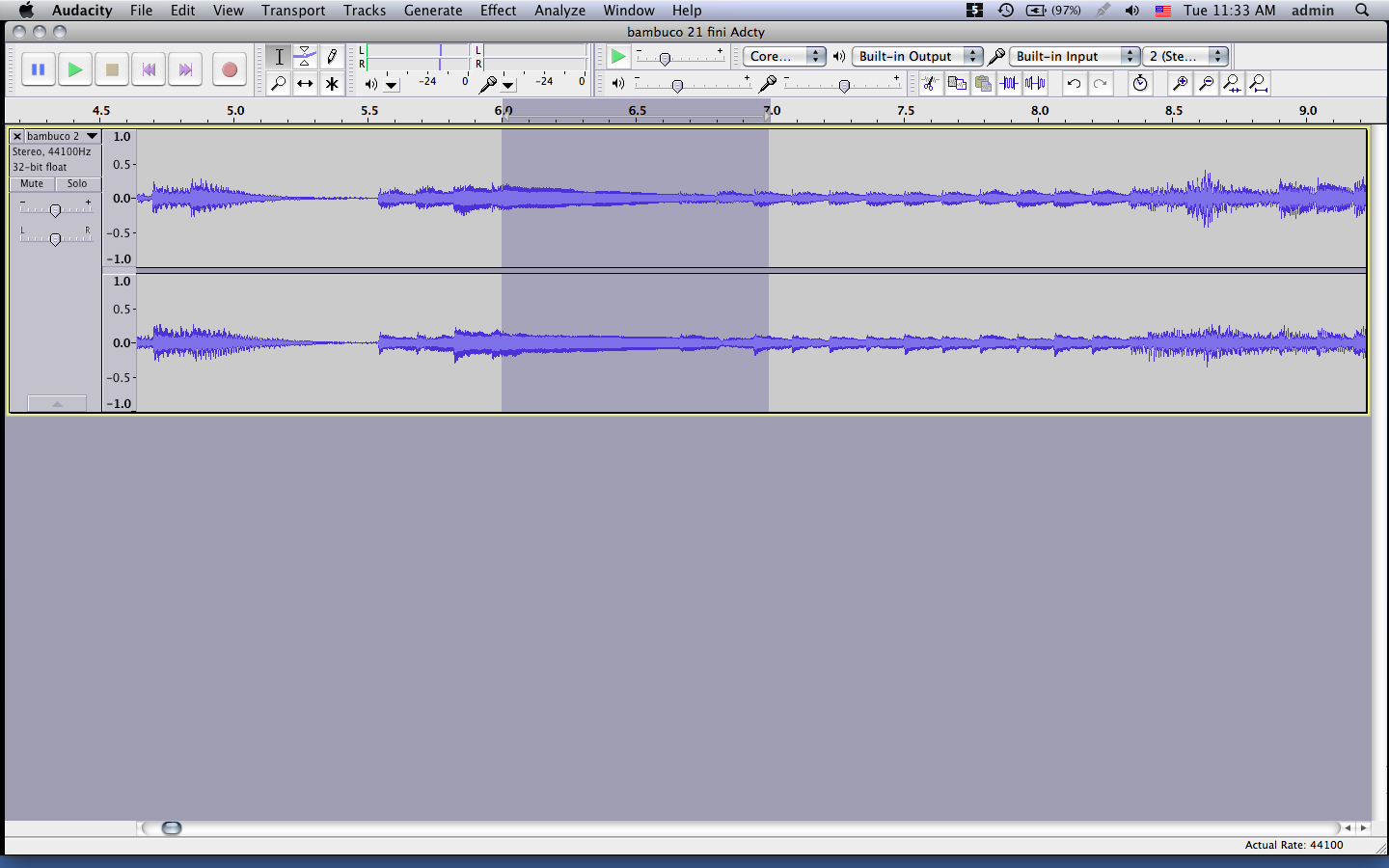Click the Silence audio icon

tap(1035, 84)
